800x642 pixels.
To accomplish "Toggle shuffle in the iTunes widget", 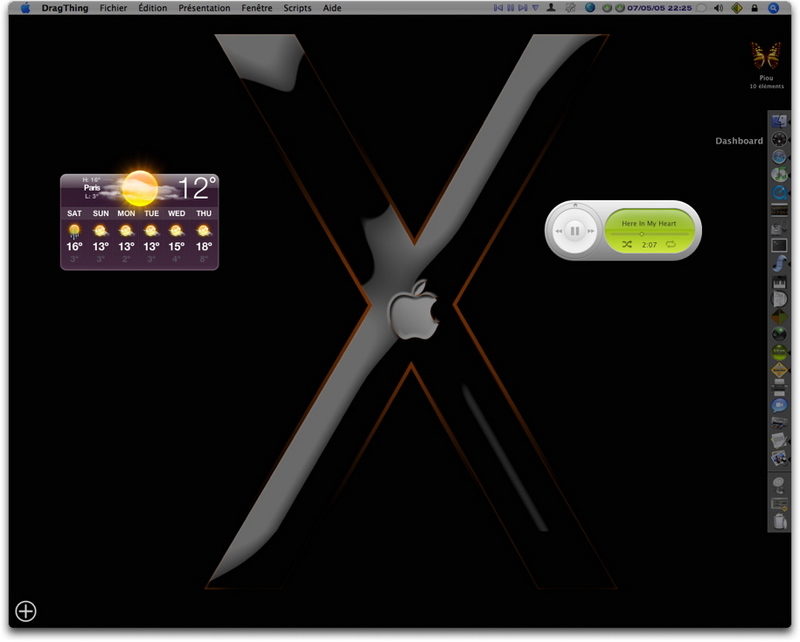I will coord(627,245).
